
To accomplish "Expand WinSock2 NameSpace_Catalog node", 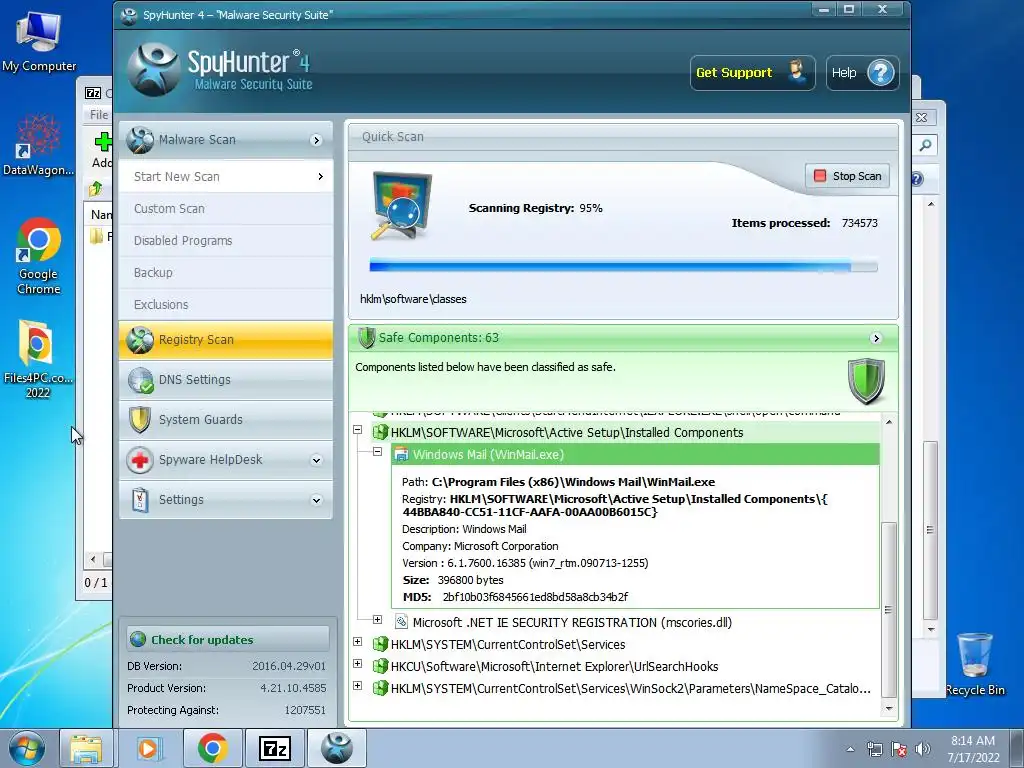I will [357, 686].
